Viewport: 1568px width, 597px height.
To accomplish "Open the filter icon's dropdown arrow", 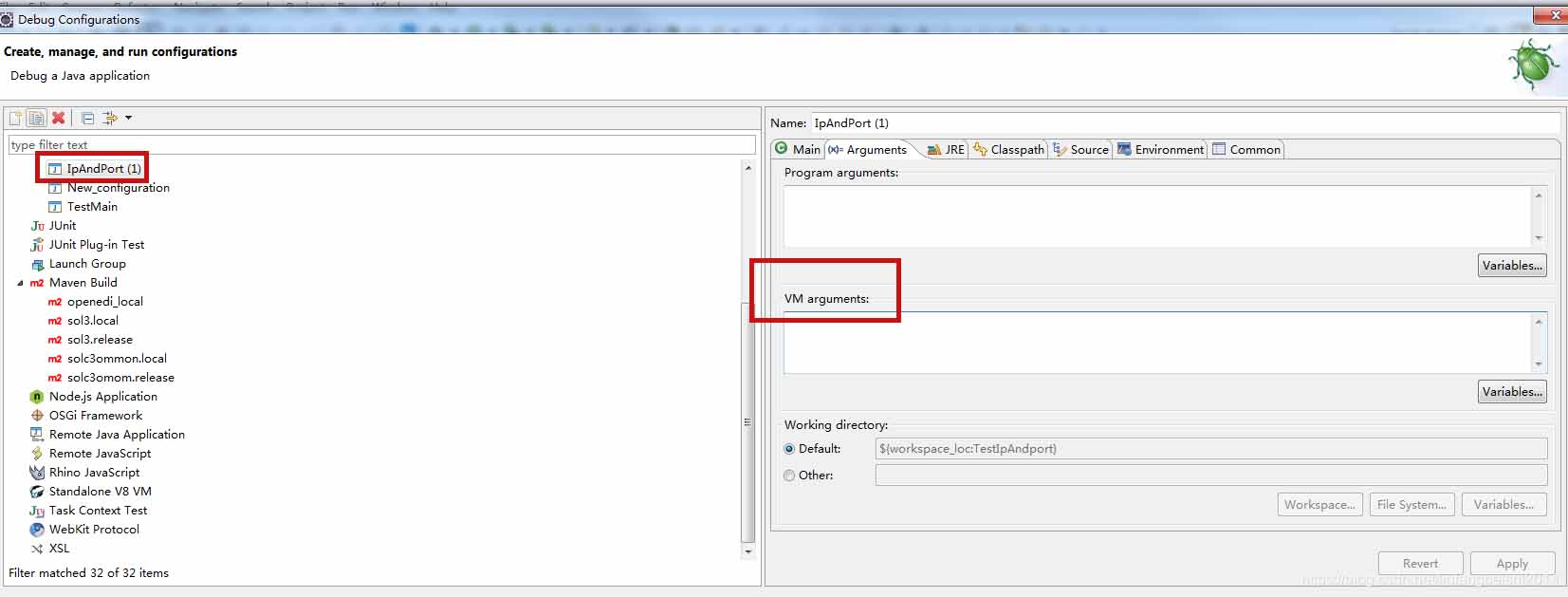I will (x=128, y=118).
